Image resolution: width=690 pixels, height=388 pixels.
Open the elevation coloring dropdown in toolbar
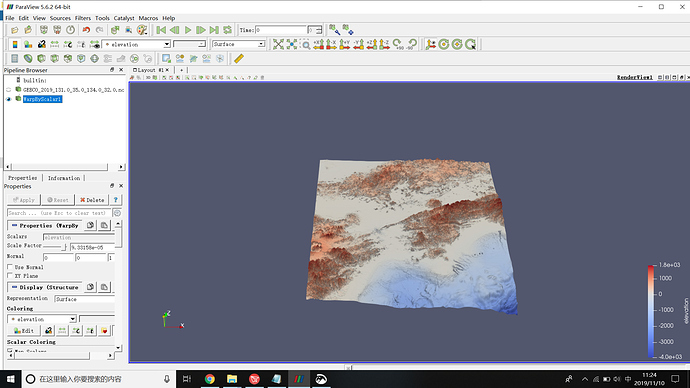click(136, 44)
